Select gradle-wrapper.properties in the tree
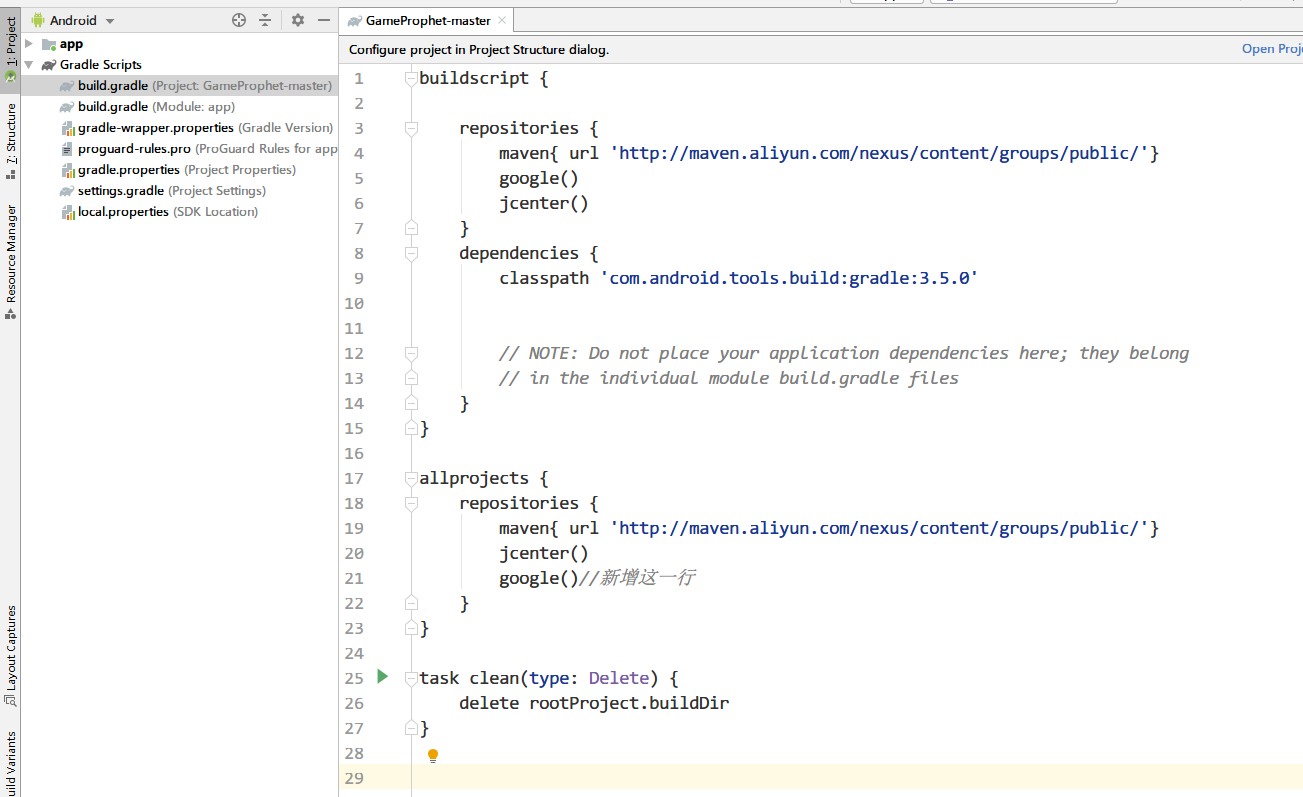 point(155,128)
